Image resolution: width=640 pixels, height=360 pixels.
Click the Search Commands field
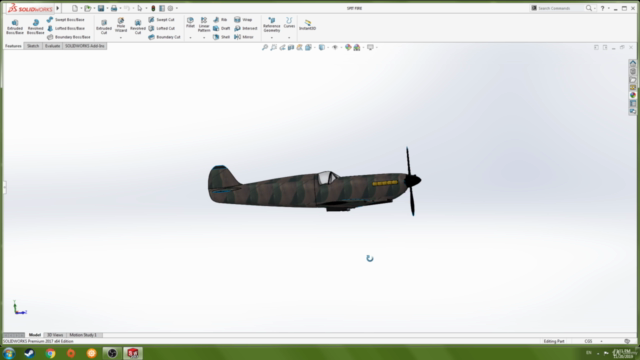pyautogui.click(x=558, y=8)
